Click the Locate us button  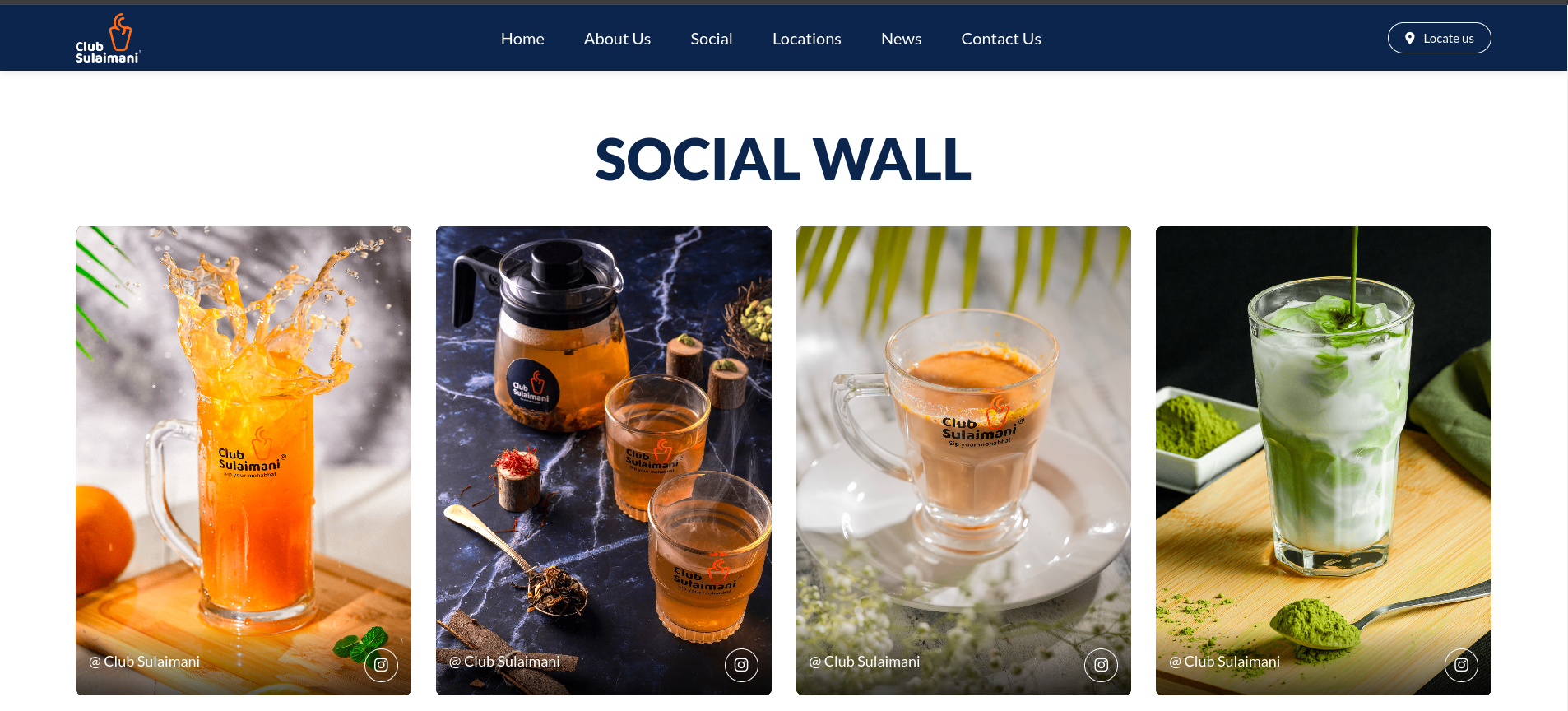[x=1440, y=38]
